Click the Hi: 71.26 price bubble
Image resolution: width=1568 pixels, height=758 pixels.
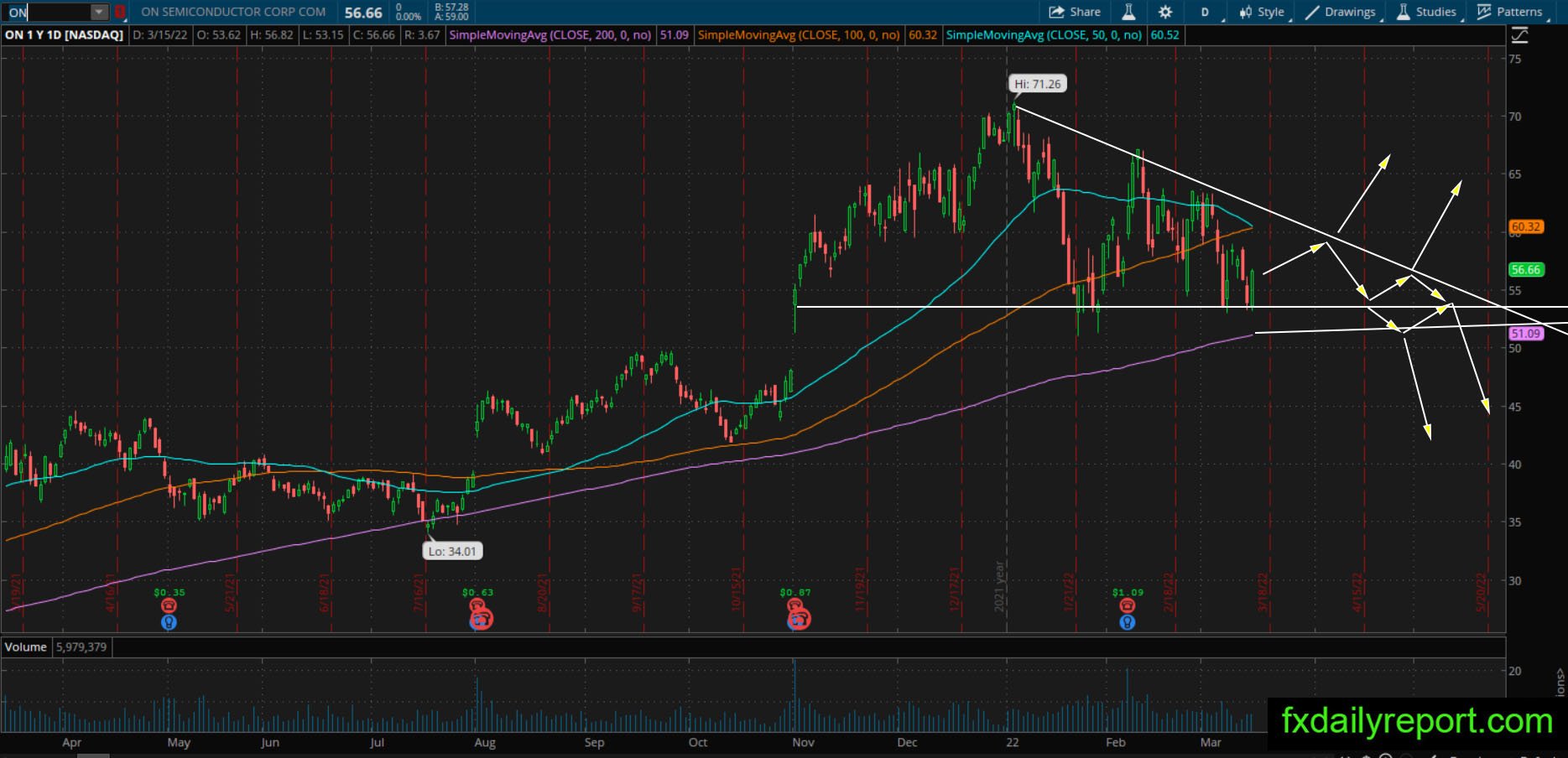click(1037, 84)
